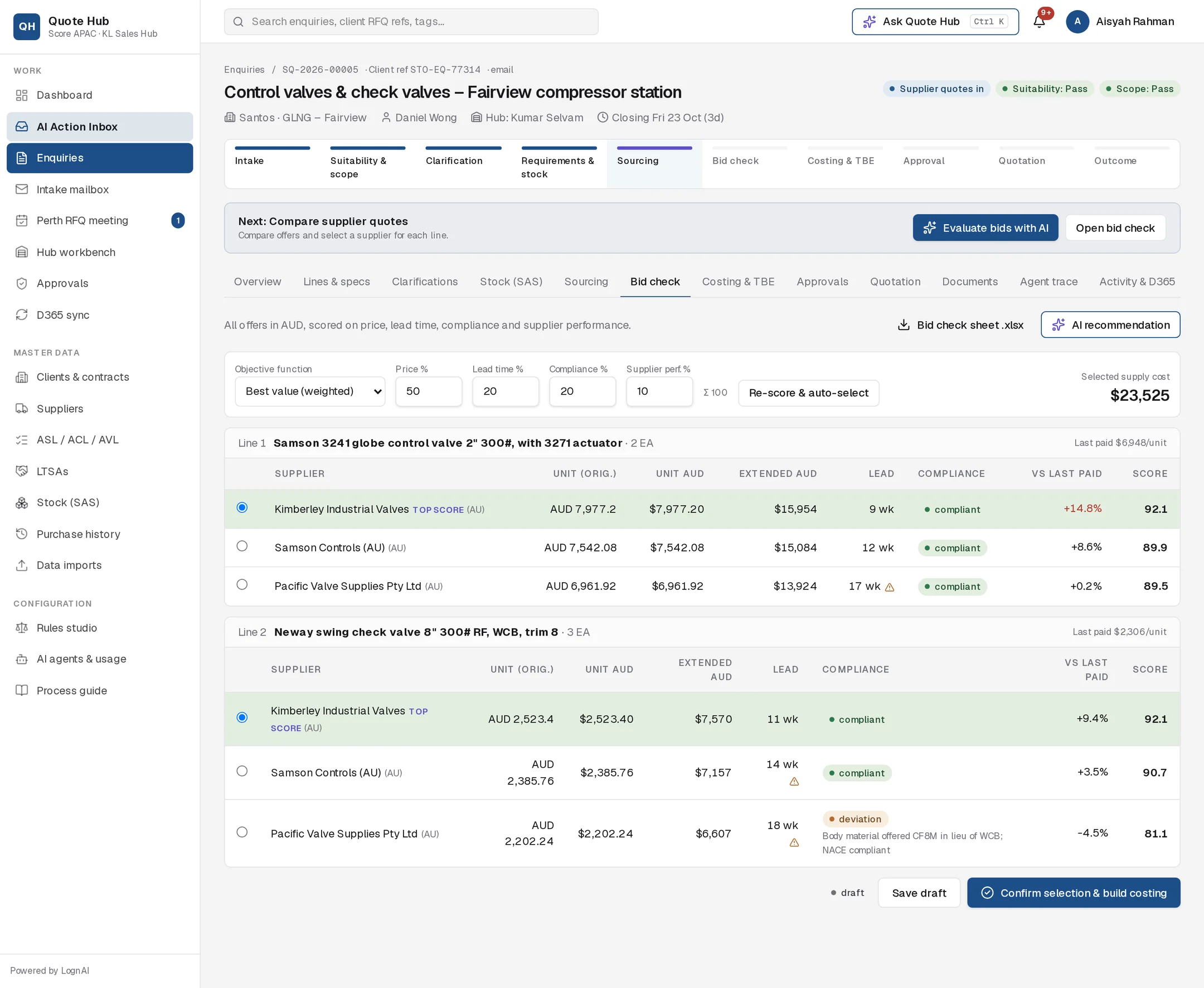Screen dimensions: 1204x988
Task: Click the Process guide book icon
Action: [22, 690]
